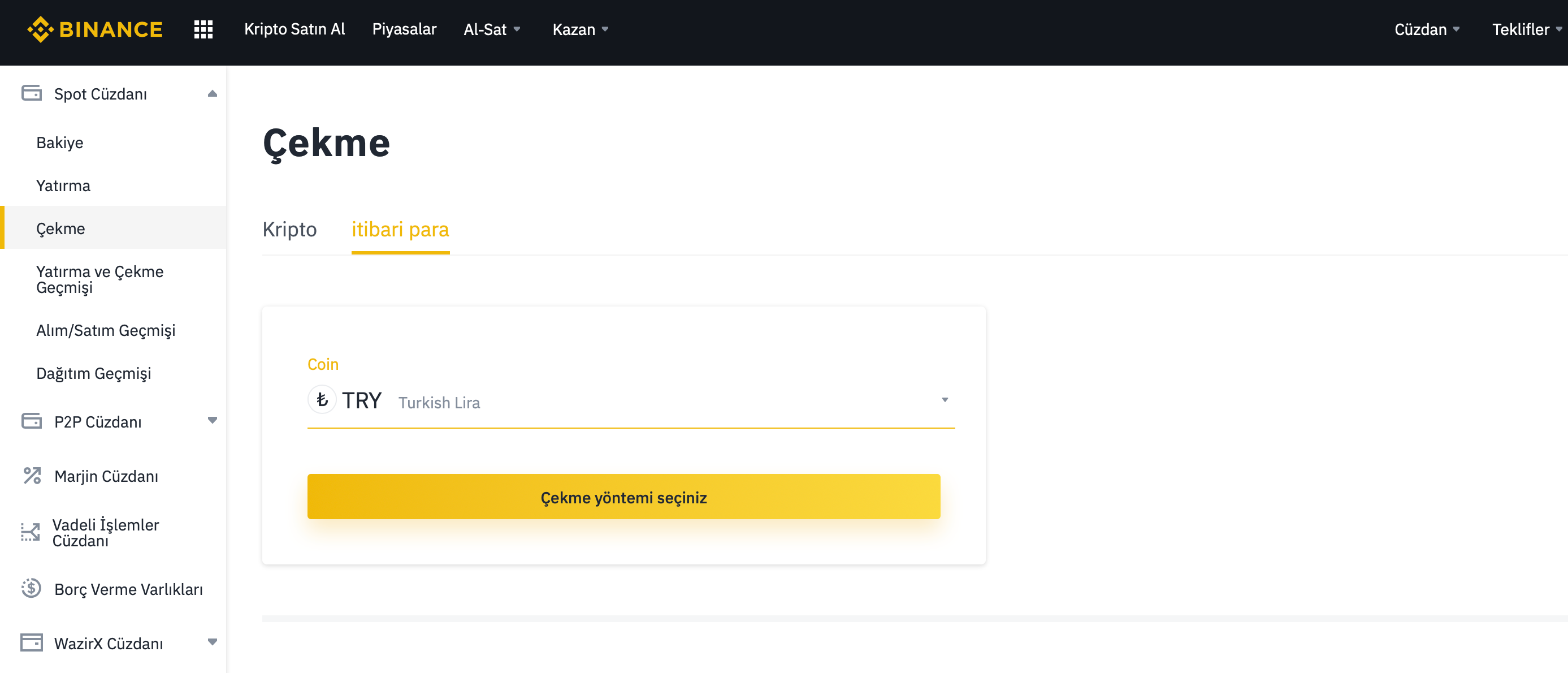The height and width of the screenshot is (673, 1568).
Task: Switch to the Kripto tab
Action: [290, 230]
